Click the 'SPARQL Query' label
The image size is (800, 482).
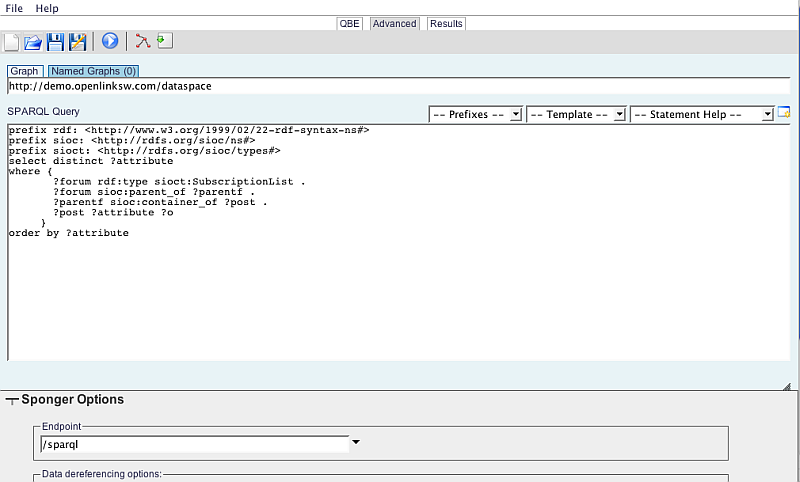coord(43,111)
